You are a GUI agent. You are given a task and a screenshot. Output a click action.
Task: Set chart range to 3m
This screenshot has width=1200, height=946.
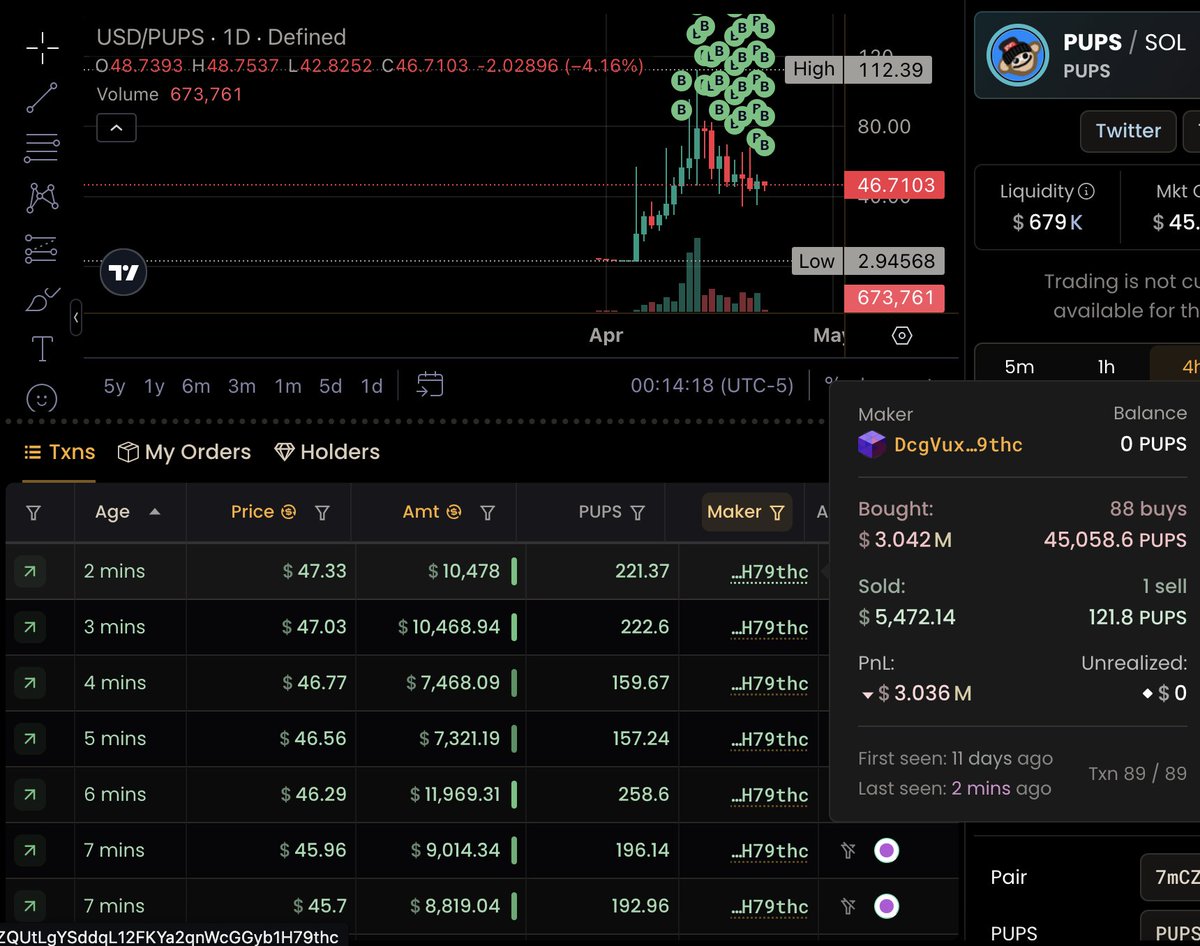point(242,386)
